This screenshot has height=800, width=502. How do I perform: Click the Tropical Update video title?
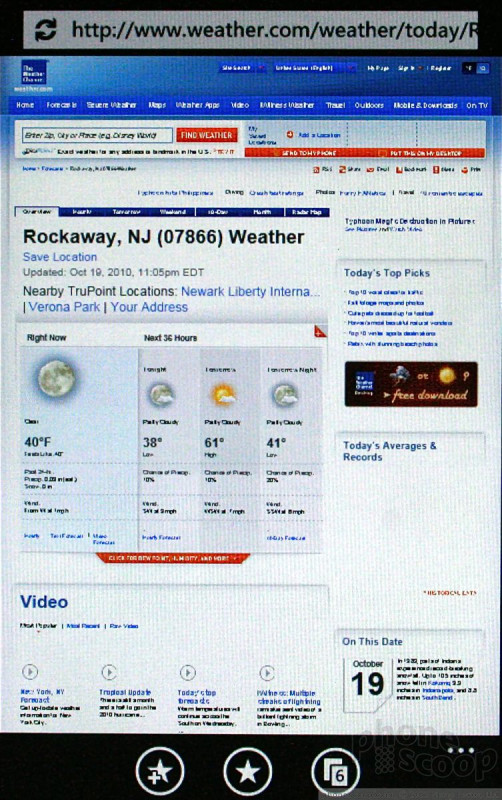tap(125, 692)
